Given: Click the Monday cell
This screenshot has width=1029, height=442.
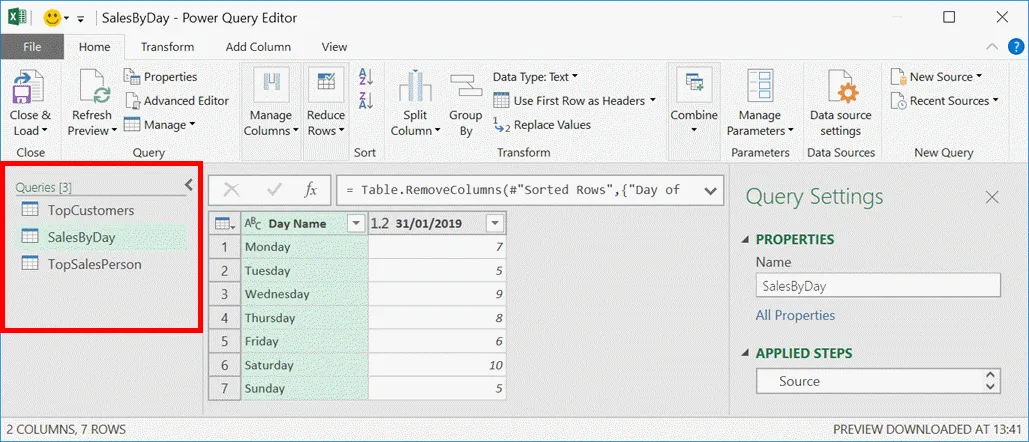Looking at the screenshot, I should coord(304,247).
